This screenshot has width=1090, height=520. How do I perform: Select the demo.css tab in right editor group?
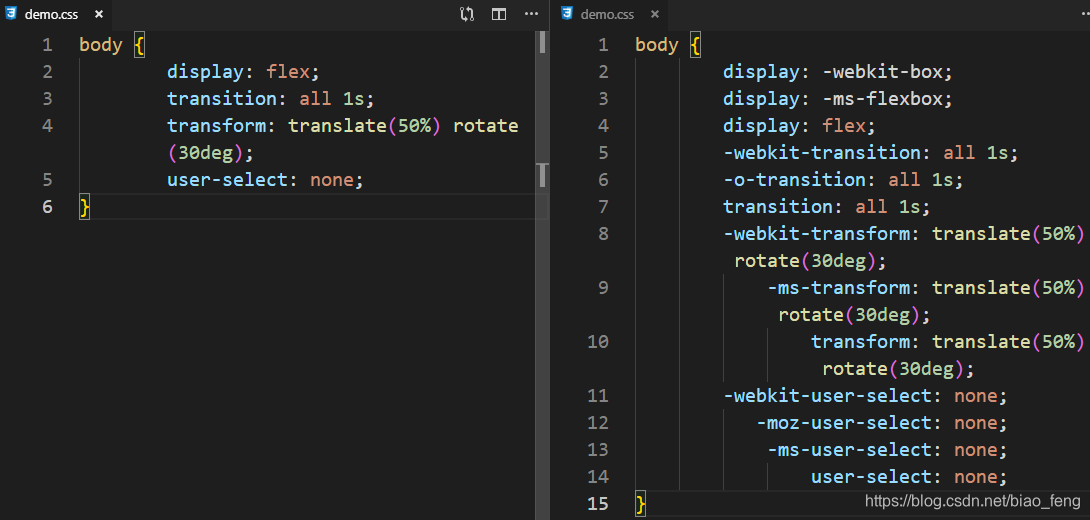coord(610,14)
